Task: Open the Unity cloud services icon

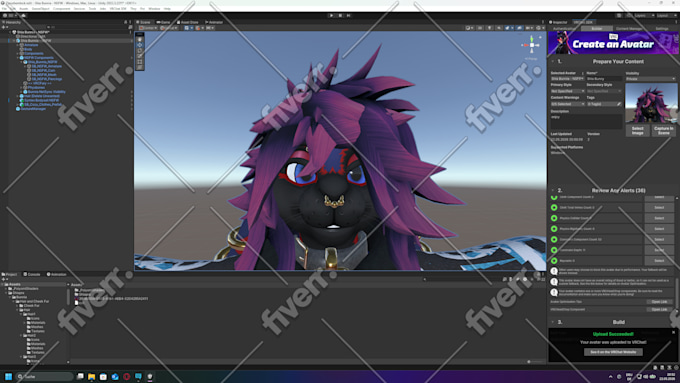Action: pos(23,16)
